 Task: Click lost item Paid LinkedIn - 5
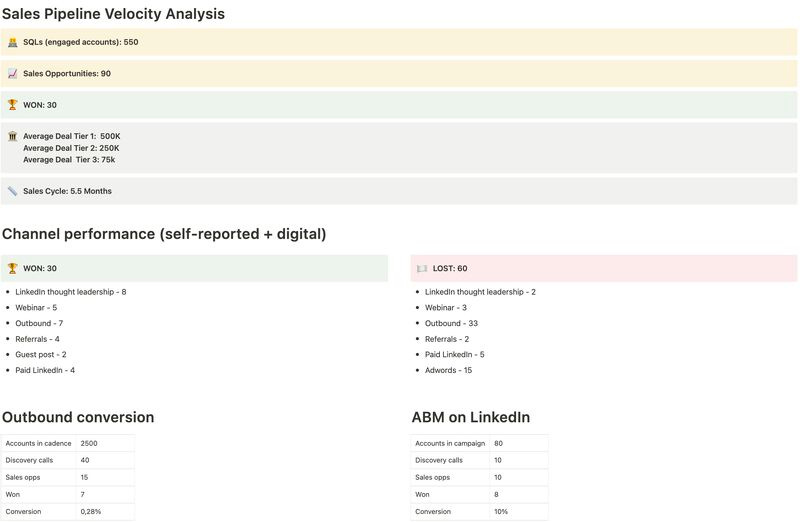[455, 355]
